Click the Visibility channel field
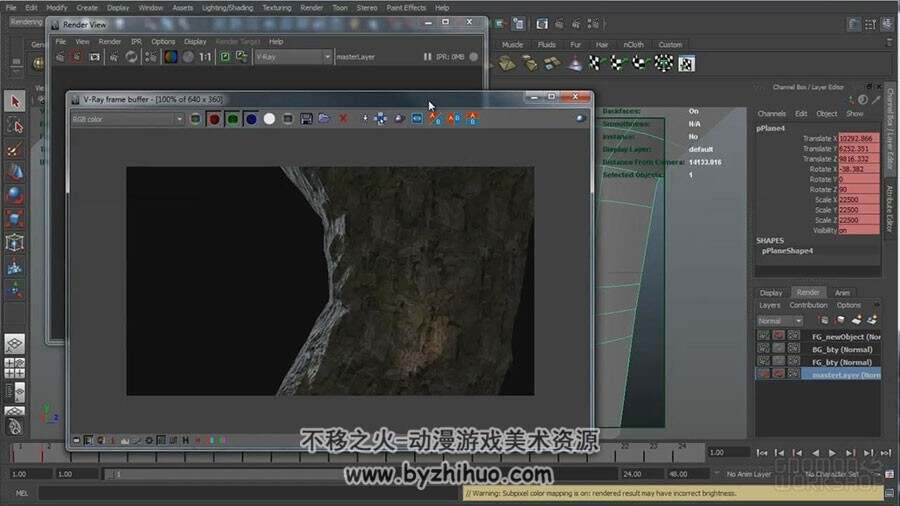 859,230
